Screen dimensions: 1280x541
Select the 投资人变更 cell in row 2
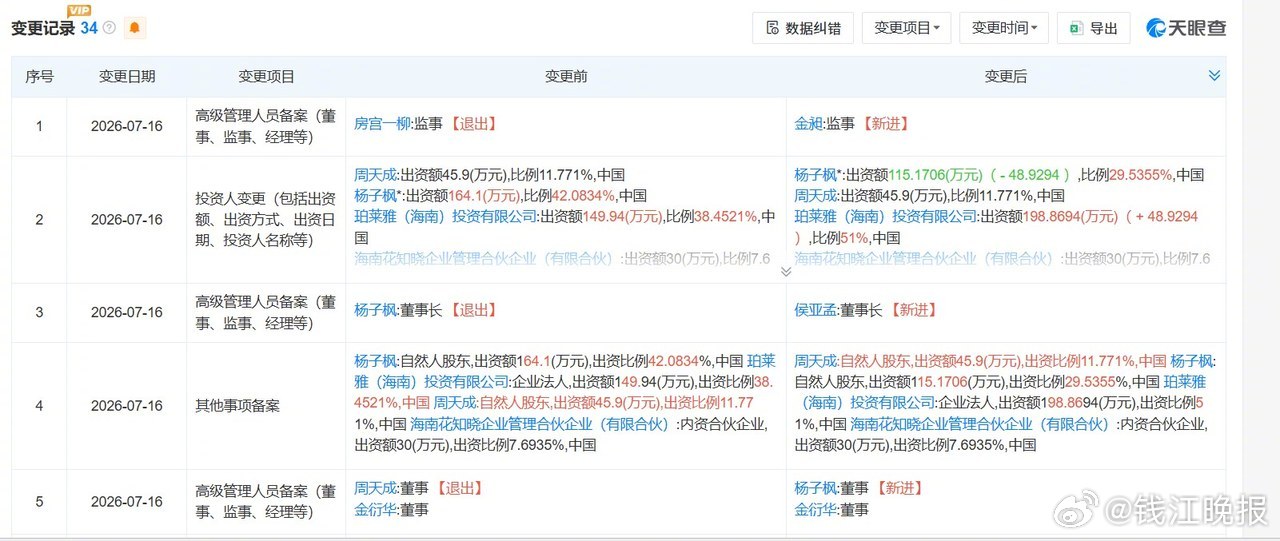click(266, 219)
